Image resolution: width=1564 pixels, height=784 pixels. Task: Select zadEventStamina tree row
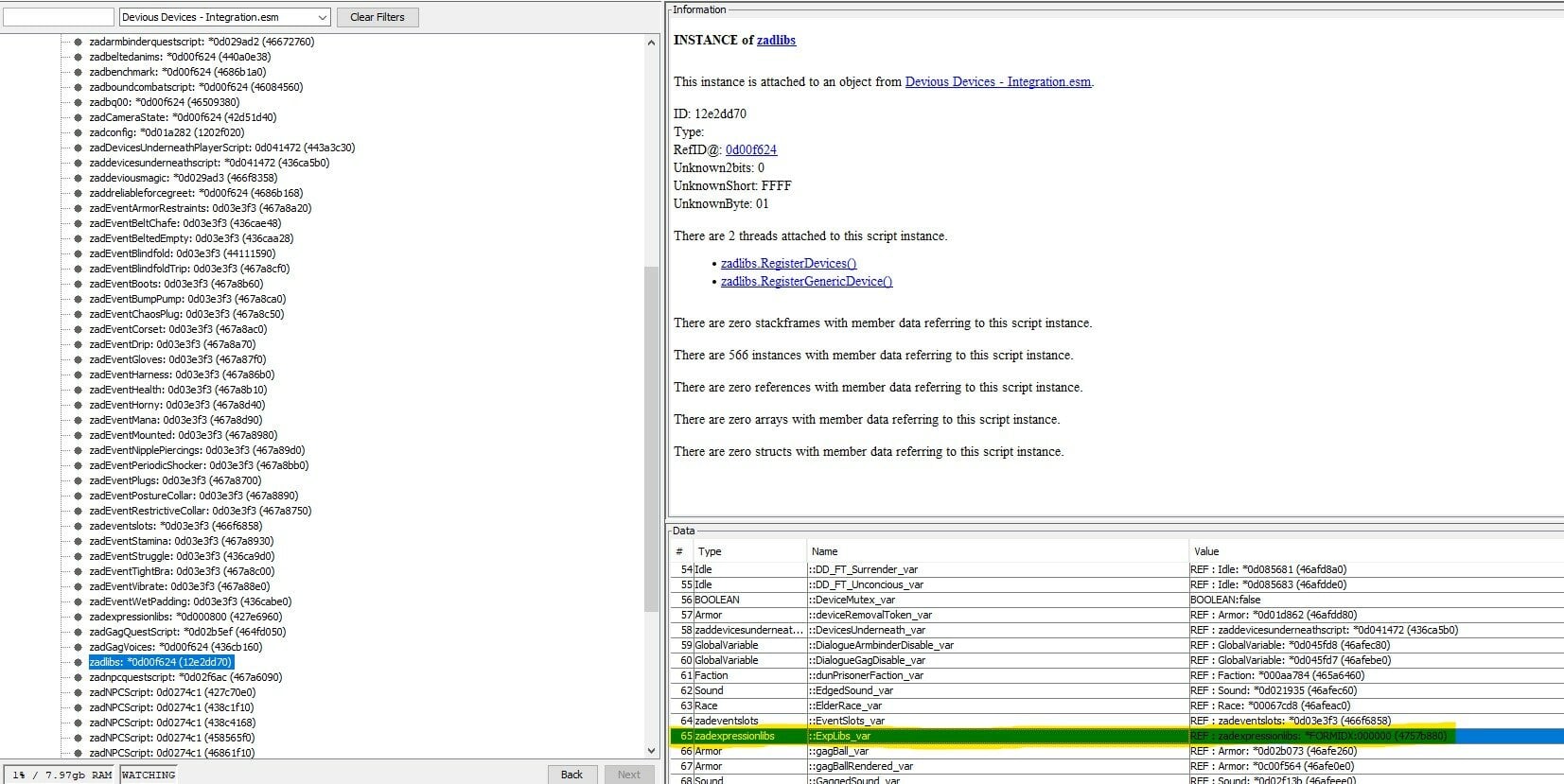point(182,541)
